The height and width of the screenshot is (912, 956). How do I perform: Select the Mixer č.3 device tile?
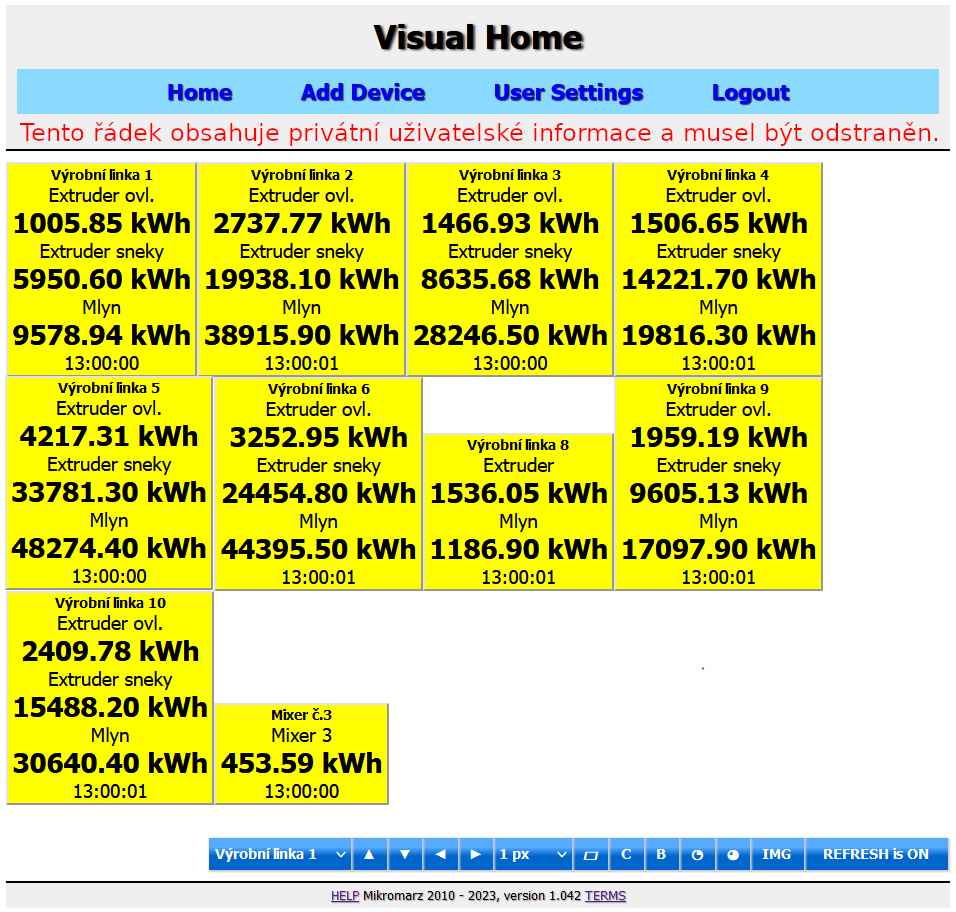pos(301,754)
